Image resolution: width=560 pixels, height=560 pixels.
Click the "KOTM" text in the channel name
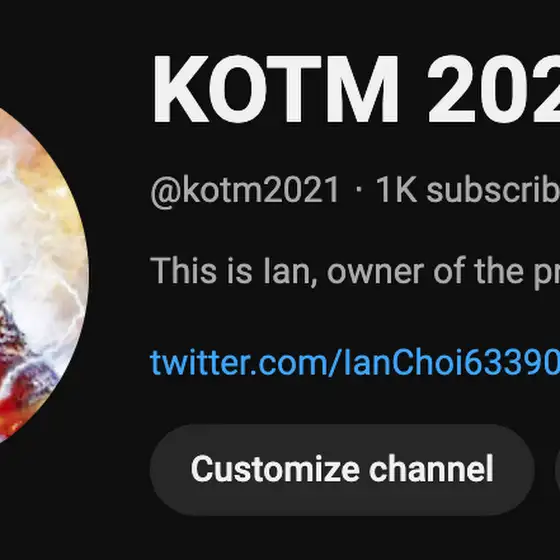(x=275, y=89)
